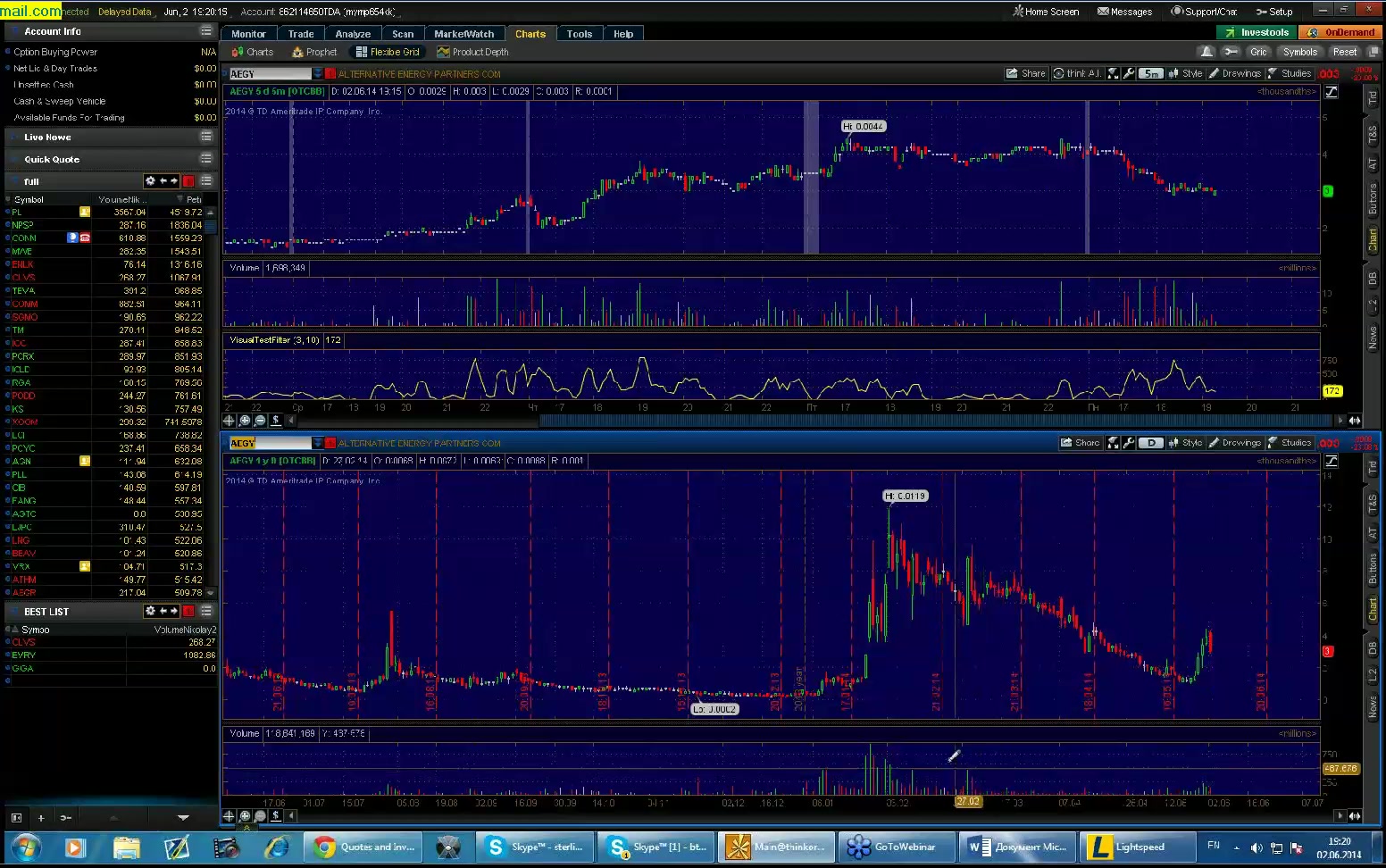Image resolution: width=1386 pixels, height=868 pixels.
Task: Select the Flexible Grid sub-tab
Action: tap(388, 52)
